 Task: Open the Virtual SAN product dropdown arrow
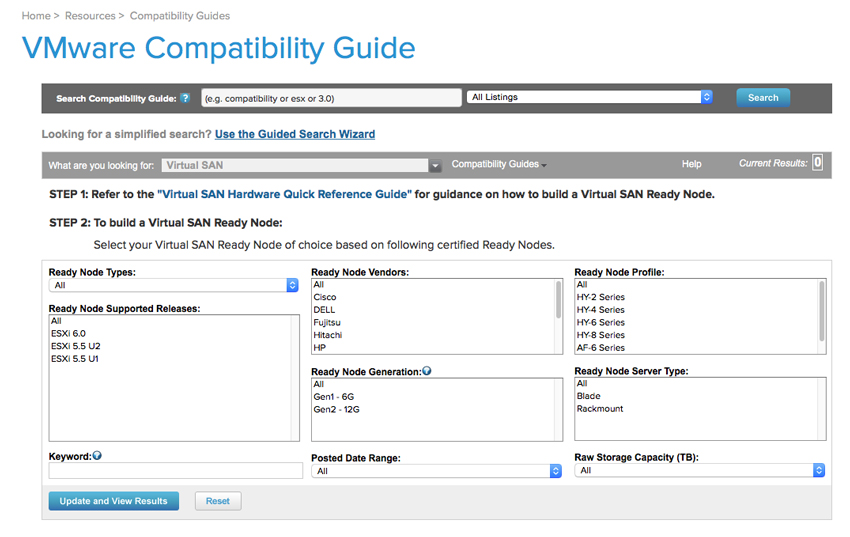tap(435, 166)
